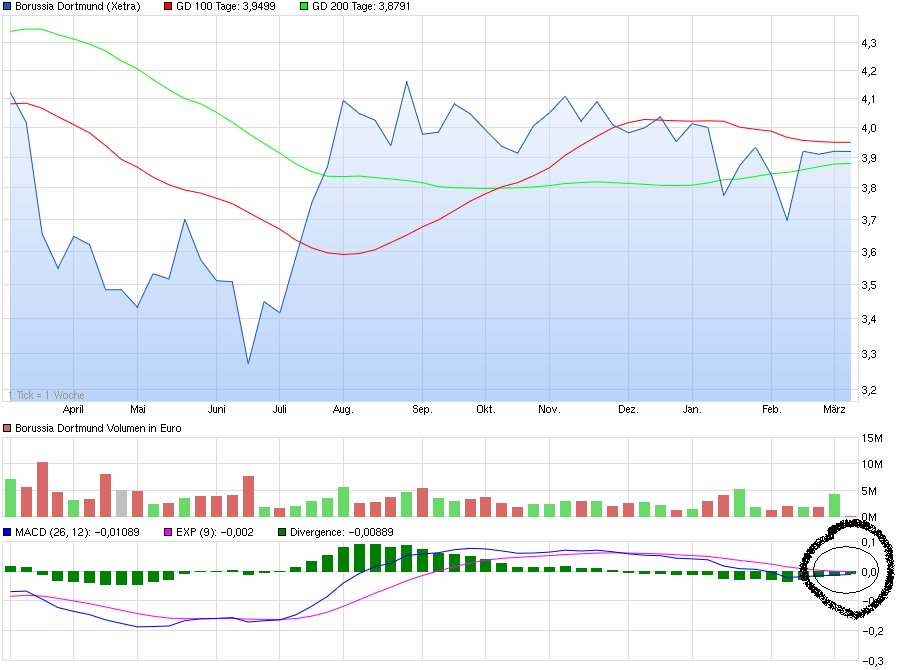The height and width of the screenshot is (670, 900).
Task: Click the 3,6 price axis value
Action: [869, 252]
